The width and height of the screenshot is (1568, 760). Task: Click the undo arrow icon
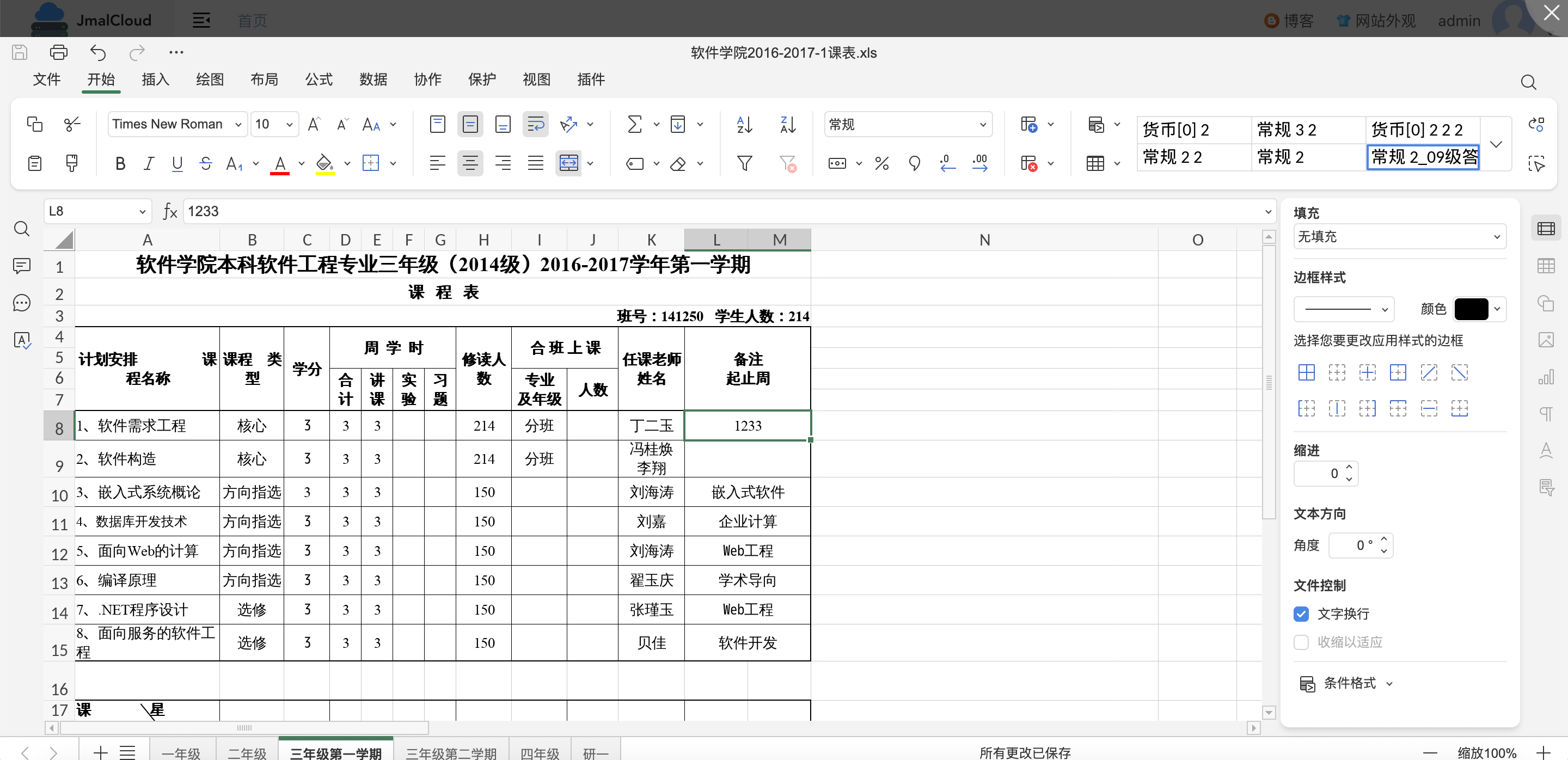pyautogui.click(x=97, y=52)
